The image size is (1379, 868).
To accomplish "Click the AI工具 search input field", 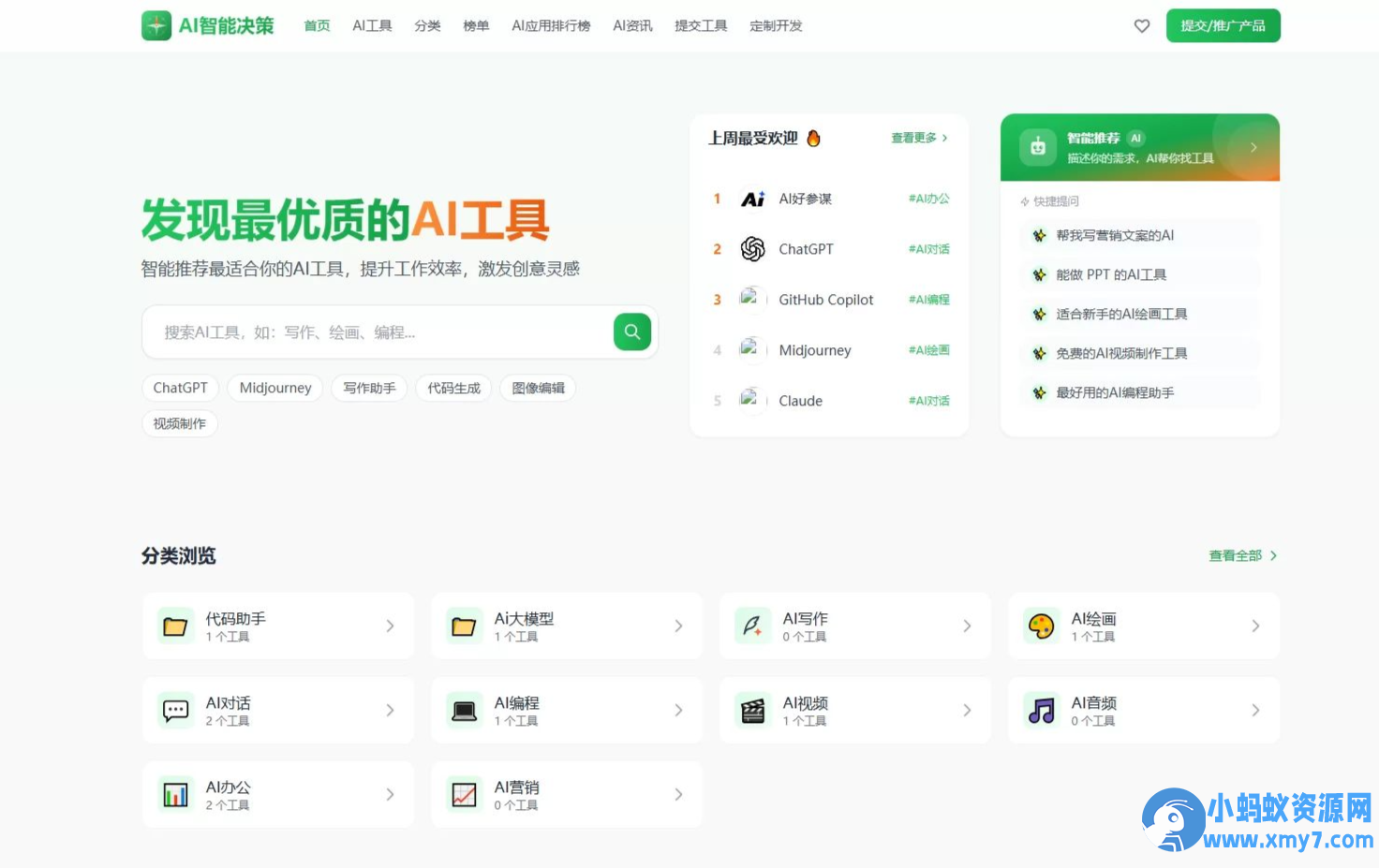I will point(375,331).
